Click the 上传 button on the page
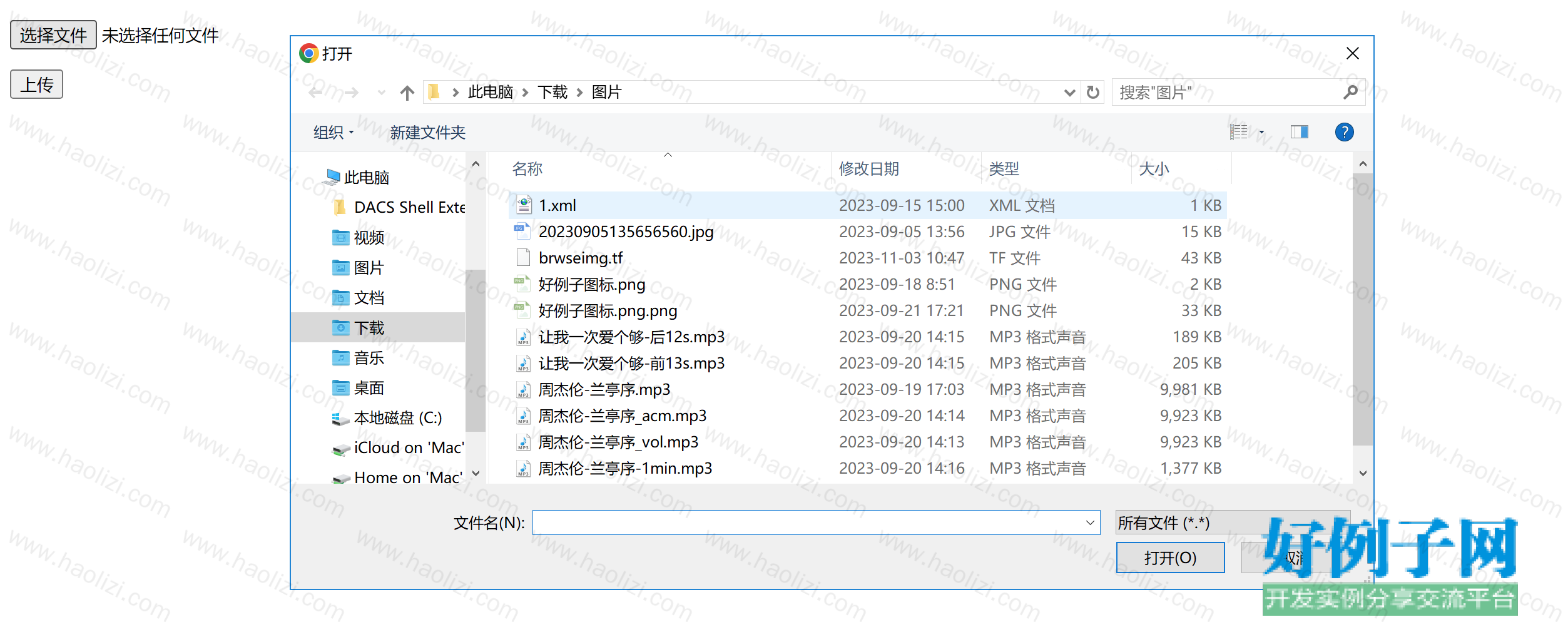Image resolution: width=1568 pixels, height=622 pixels. click(36, 84)
